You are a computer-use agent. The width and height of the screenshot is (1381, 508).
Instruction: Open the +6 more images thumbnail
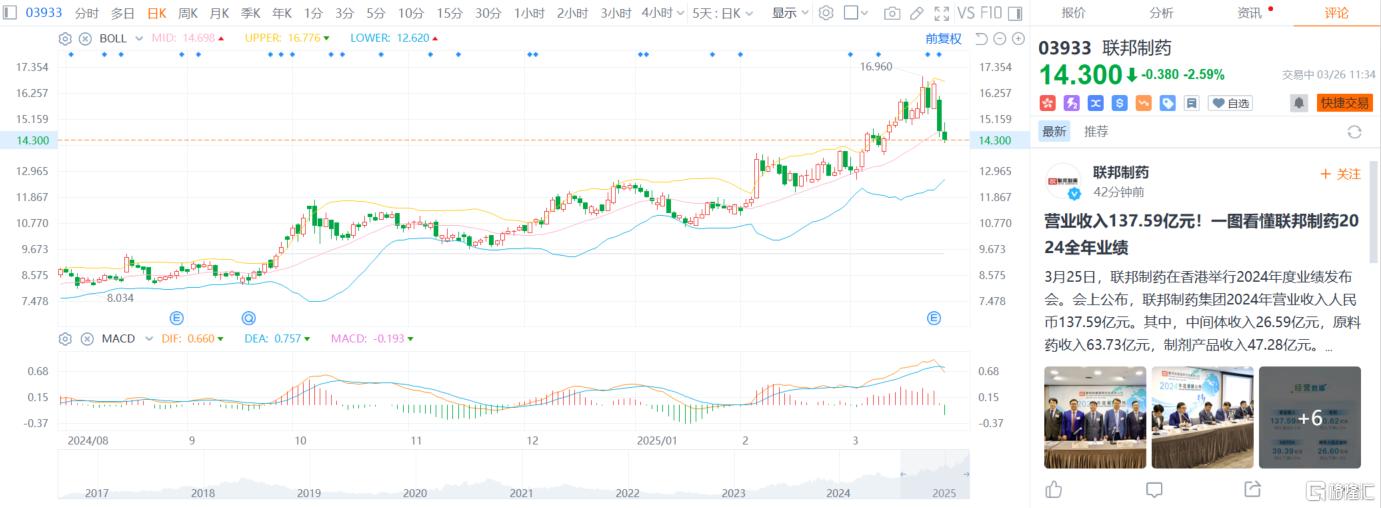point(1310,417)
